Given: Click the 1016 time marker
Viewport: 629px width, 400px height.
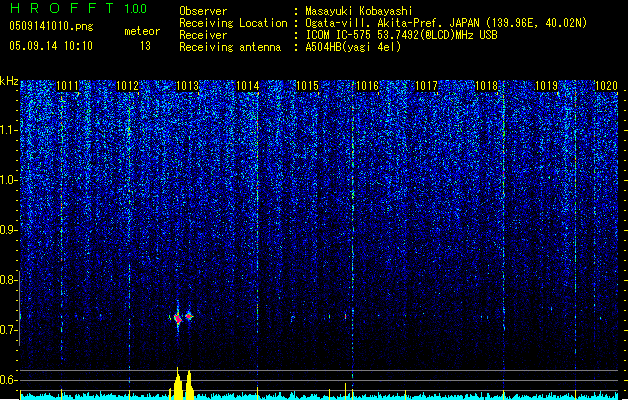Looking at the screenshot, I should [367, 86].
